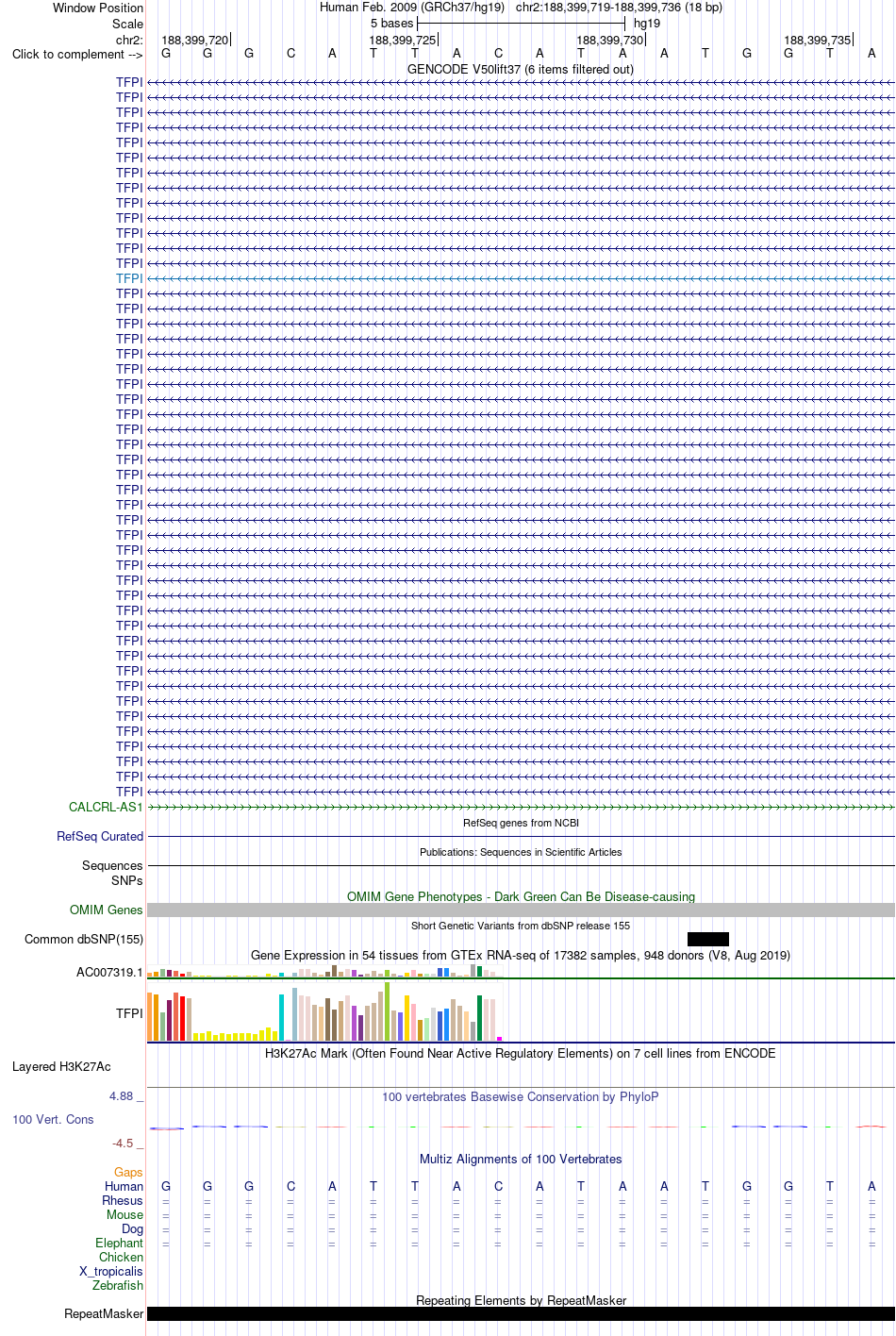Open the AC007319.1 GTEx bar chart
Screen dimensions: 896x1336
(x=325, y=971)
